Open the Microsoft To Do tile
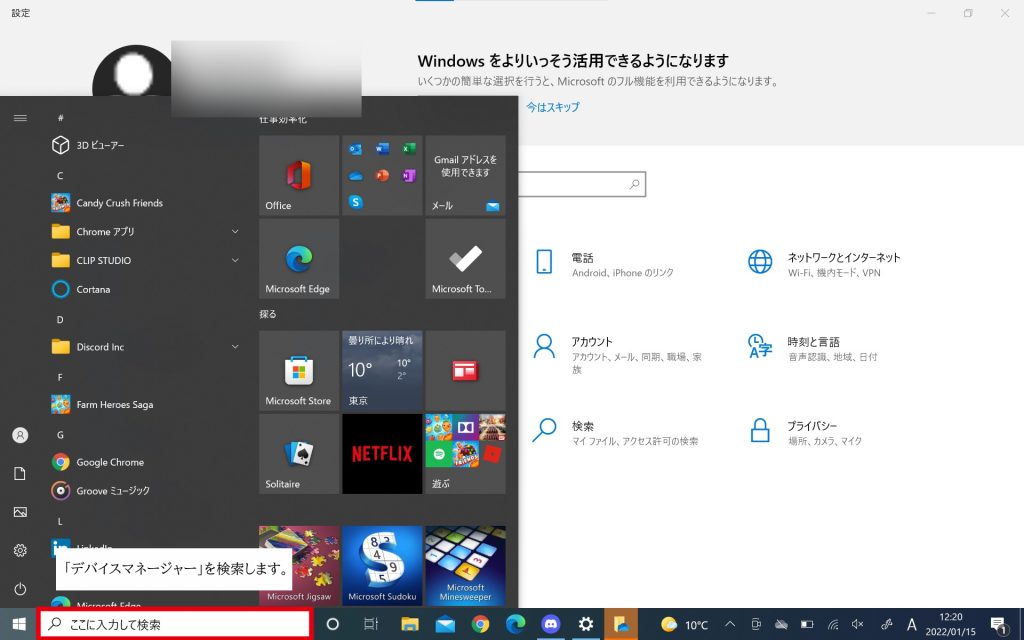This screenshot has width=1024, height=640. point(465,259)
